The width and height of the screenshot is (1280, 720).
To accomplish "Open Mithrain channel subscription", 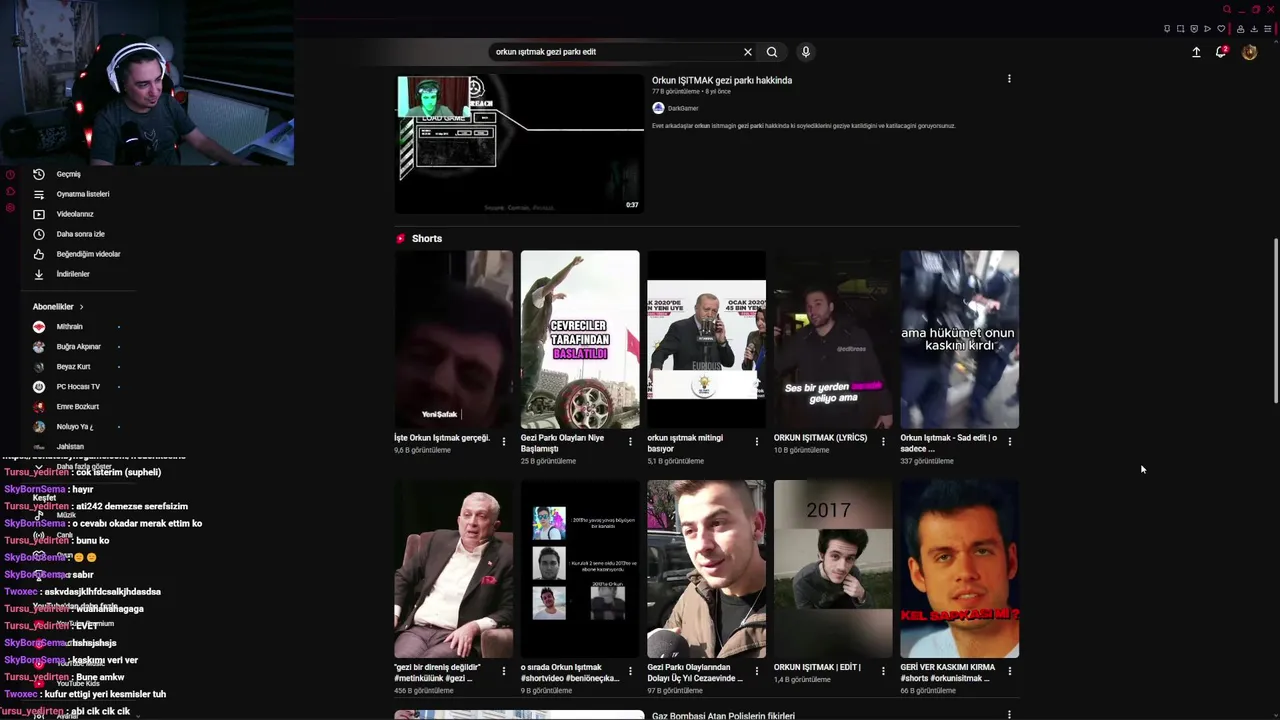I will (x=69, y=327).
